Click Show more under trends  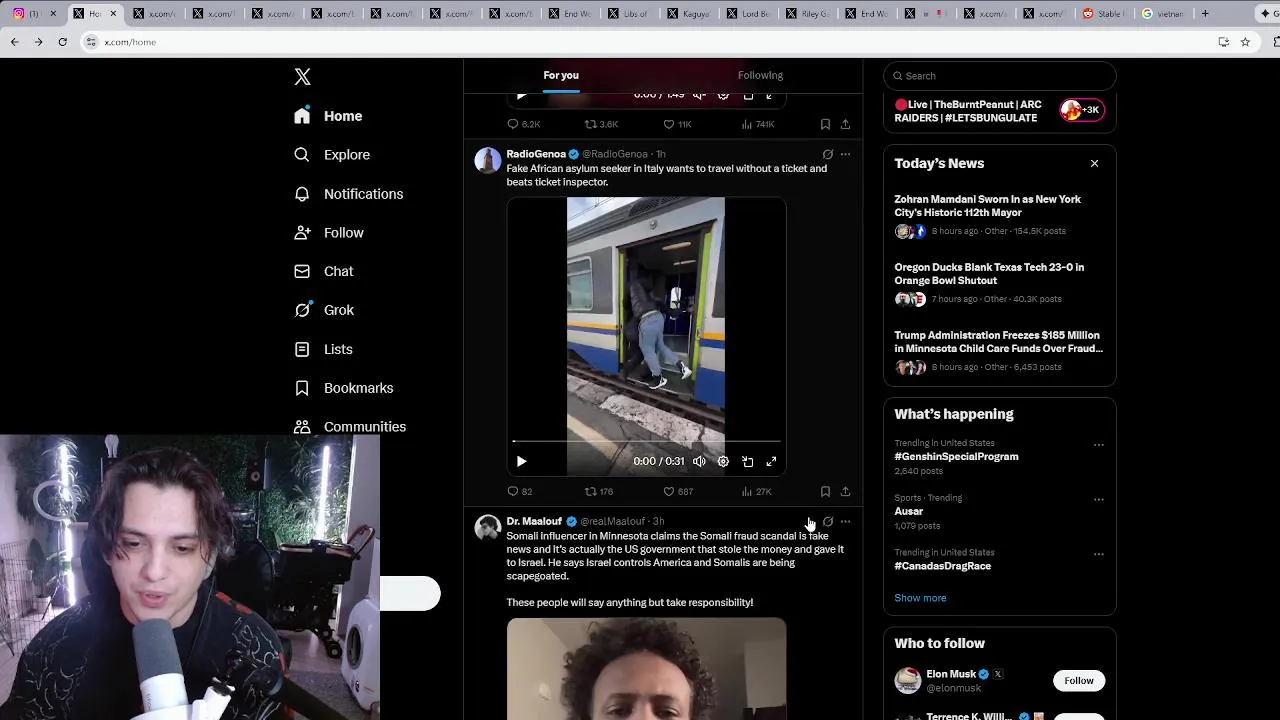(920, 598)
